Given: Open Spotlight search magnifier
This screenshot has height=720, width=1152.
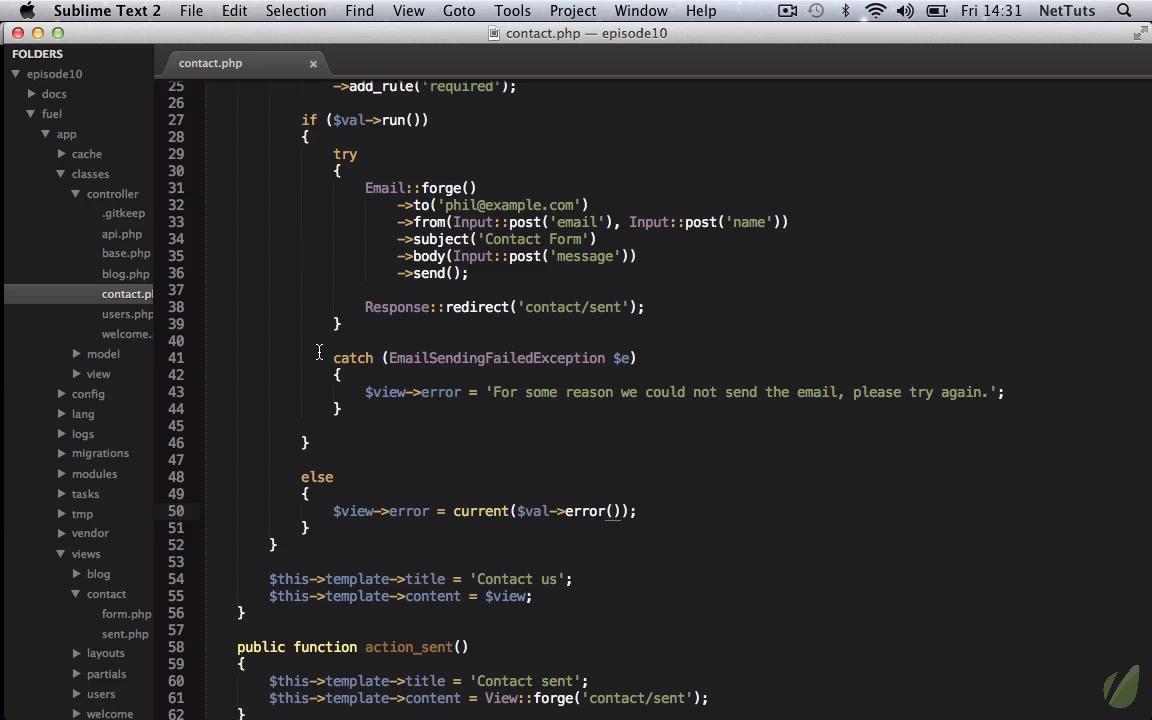Looking at the screenshot, I should tap(1123, 10).
